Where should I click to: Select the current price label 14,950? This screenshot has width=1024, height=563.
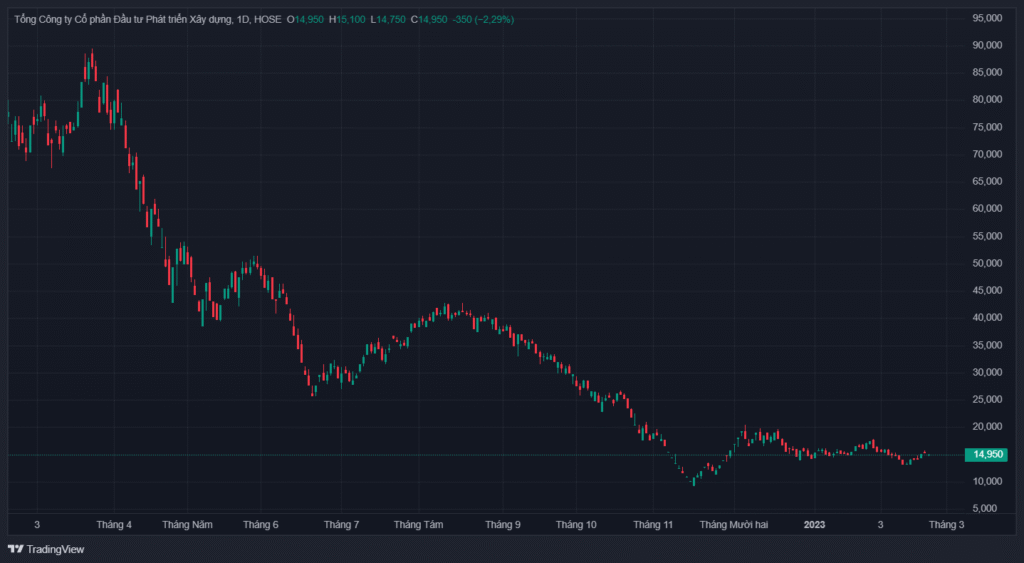click(986, 455)
